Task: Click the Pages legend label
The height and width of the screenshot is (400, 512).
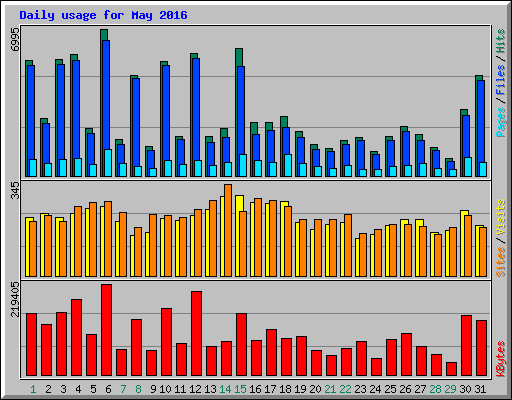Action: [500, 122]
